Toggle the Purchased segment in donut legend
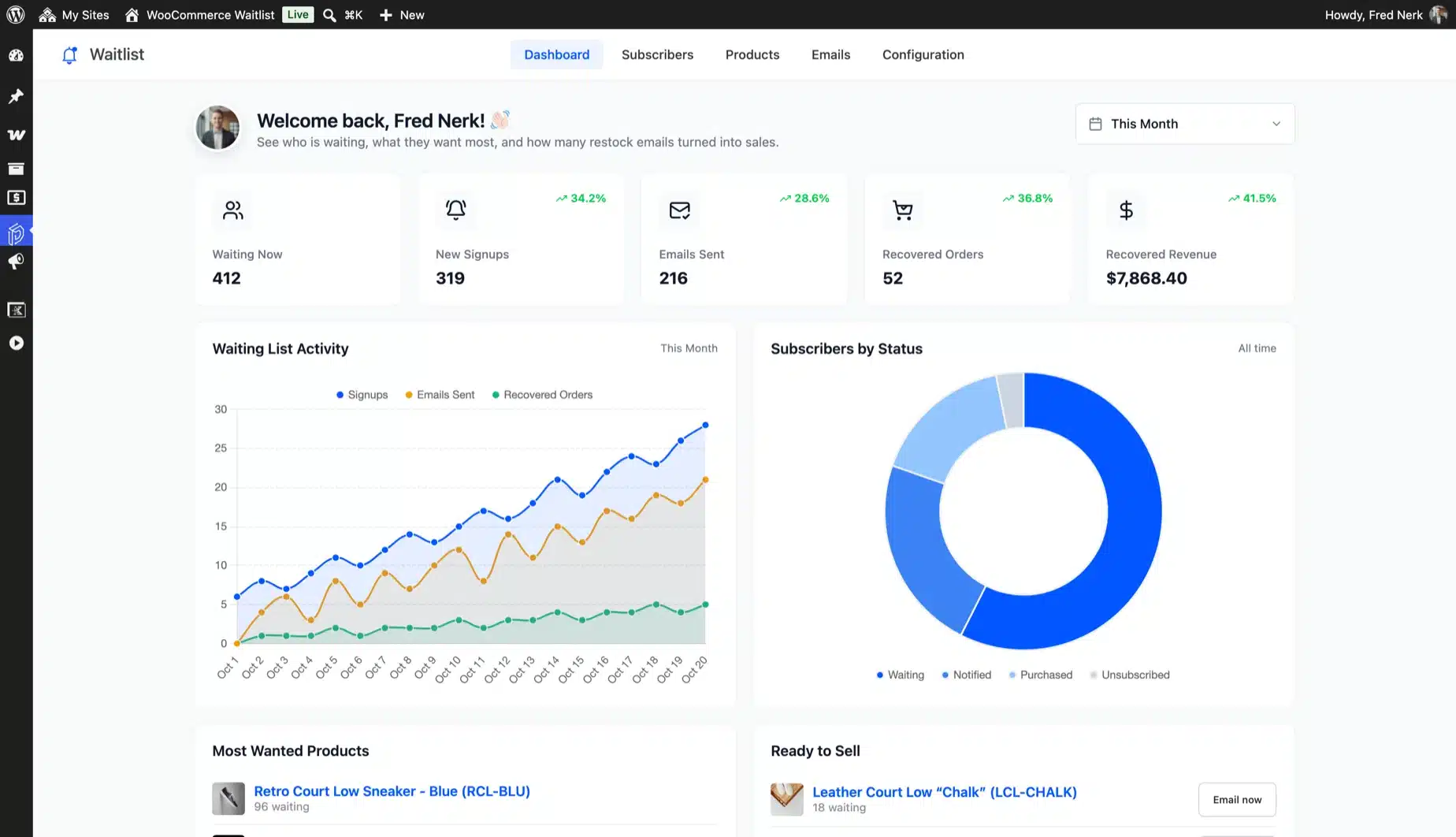The image size is (1456, 837). click(x=1040, y=675)
